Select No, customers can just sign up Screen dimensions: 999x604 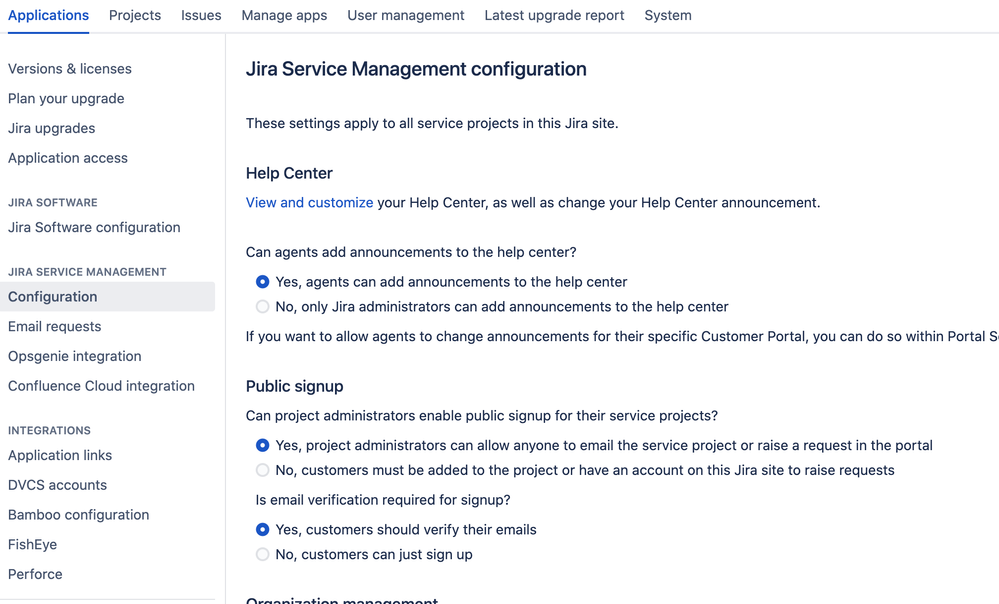[x=262, y=554]
